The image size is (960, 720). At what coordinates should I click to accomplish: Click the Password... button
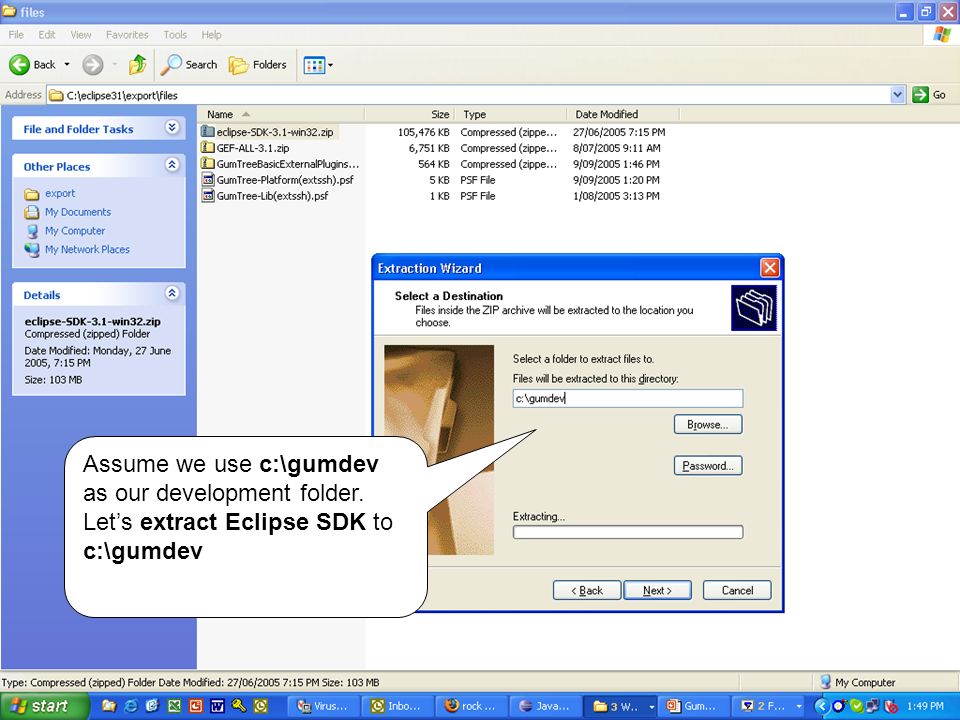pyautogui.click(x=708, y=465)
